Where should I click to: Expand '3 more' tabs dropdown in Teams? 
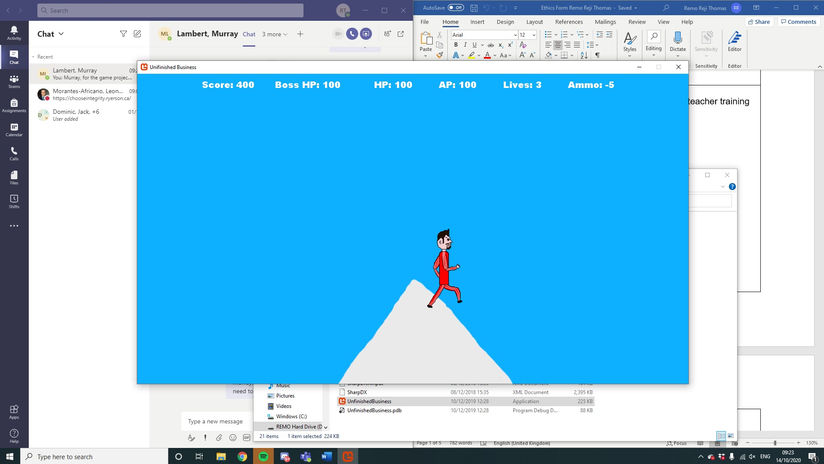click(x=275, y=34)
